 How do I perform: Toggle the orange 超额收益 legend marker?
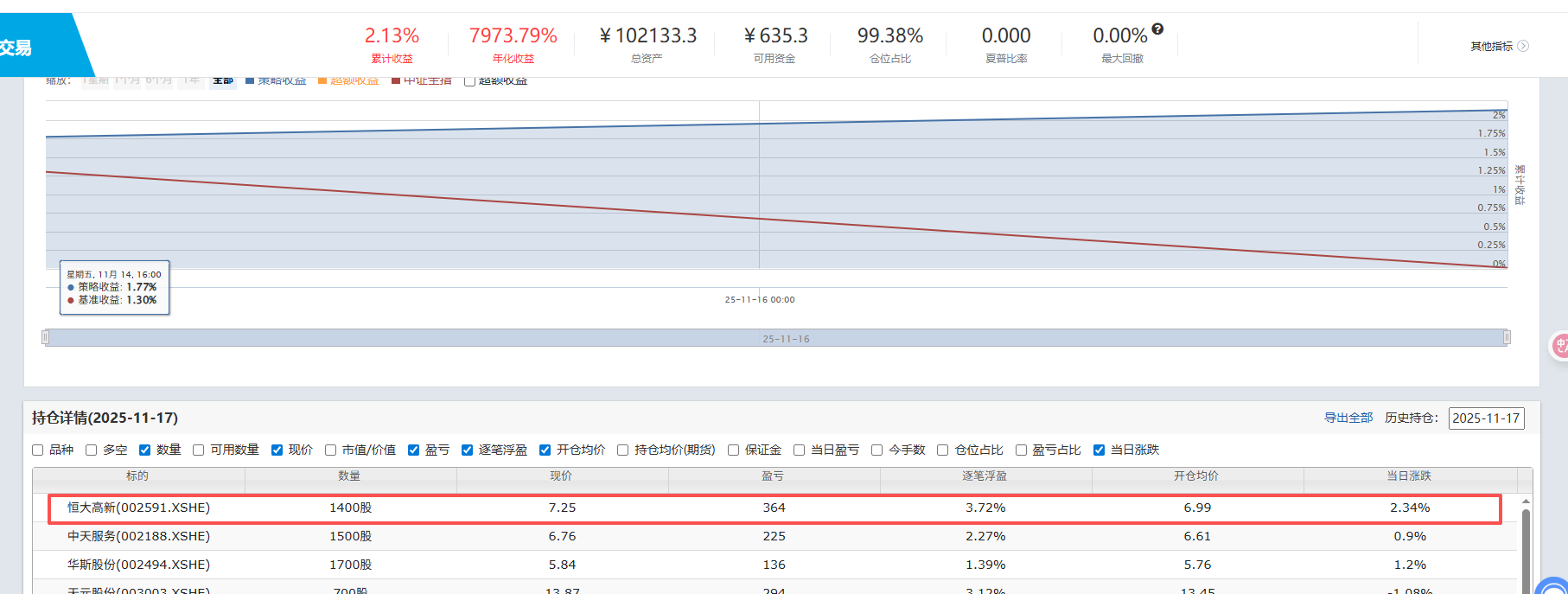[x=322, y=80]
